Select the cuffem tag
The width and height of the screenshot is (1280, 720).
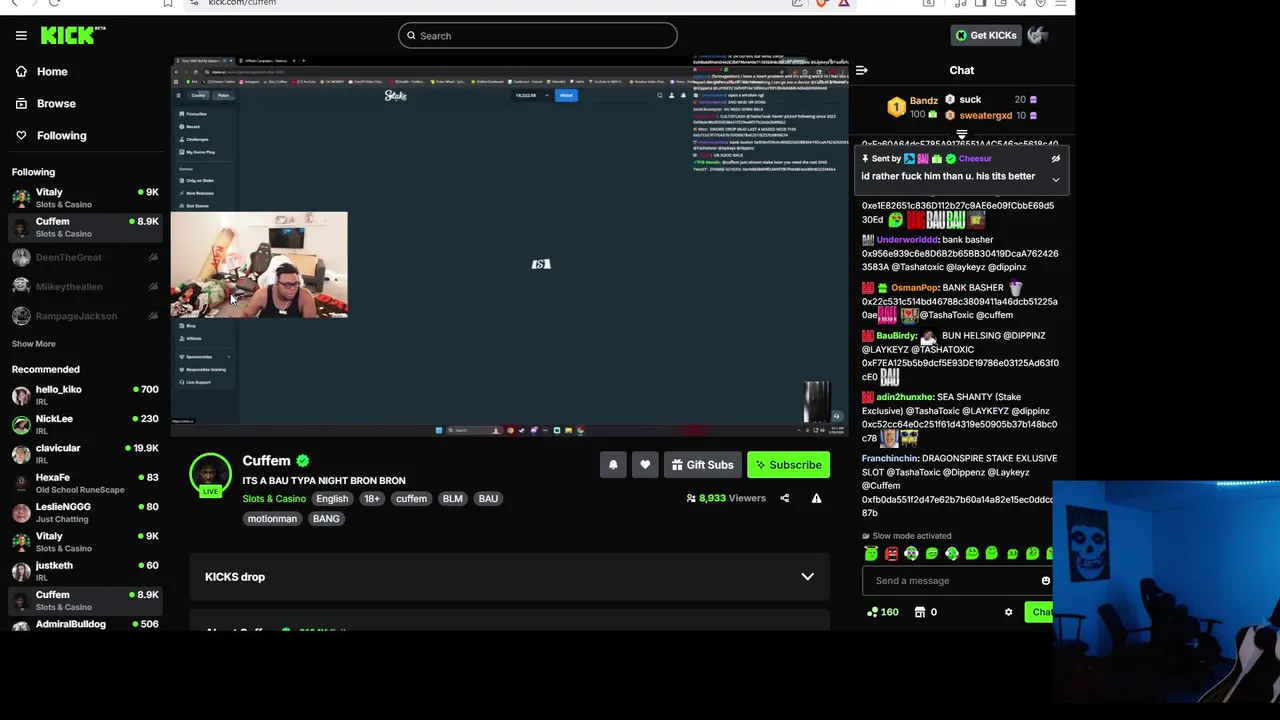[x=411, y=499]
